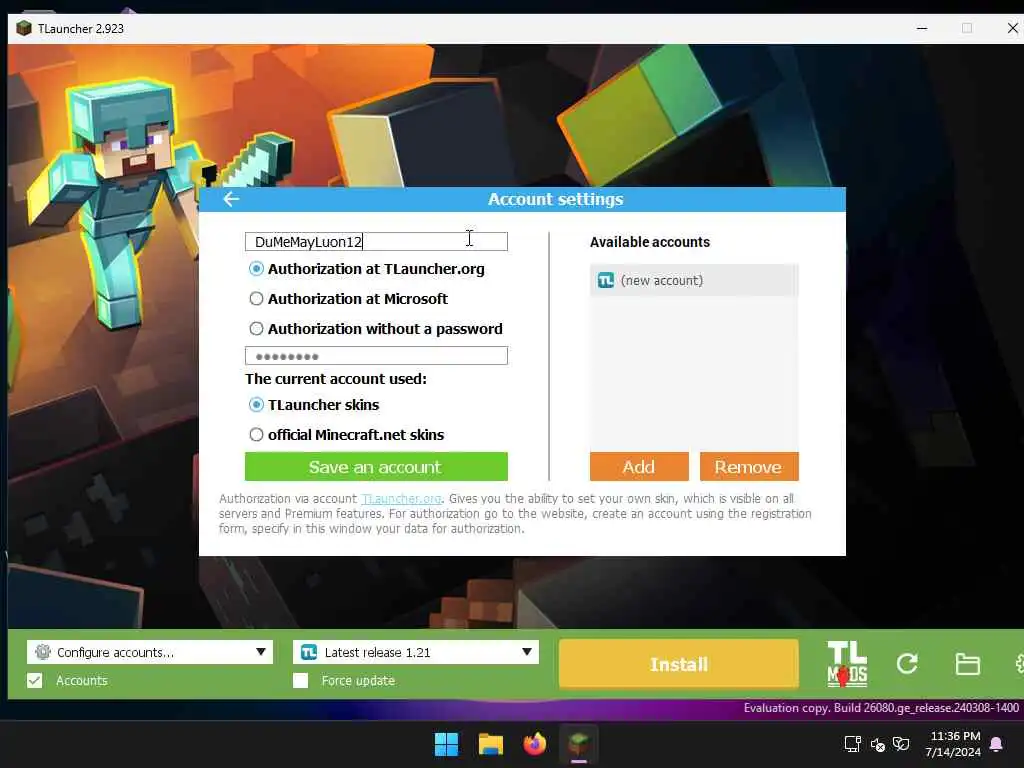Click the network display tray icon
1024x768 pixels.
point(852,744)
